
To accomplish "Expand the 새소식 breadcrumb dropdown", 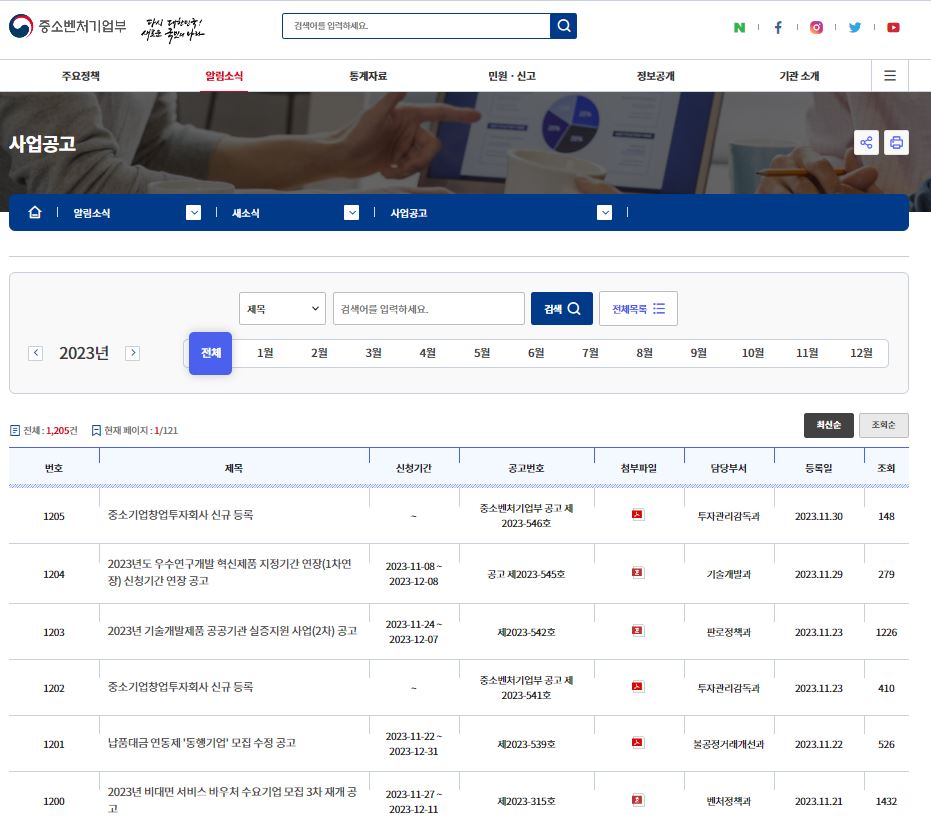I will (351, 212).
